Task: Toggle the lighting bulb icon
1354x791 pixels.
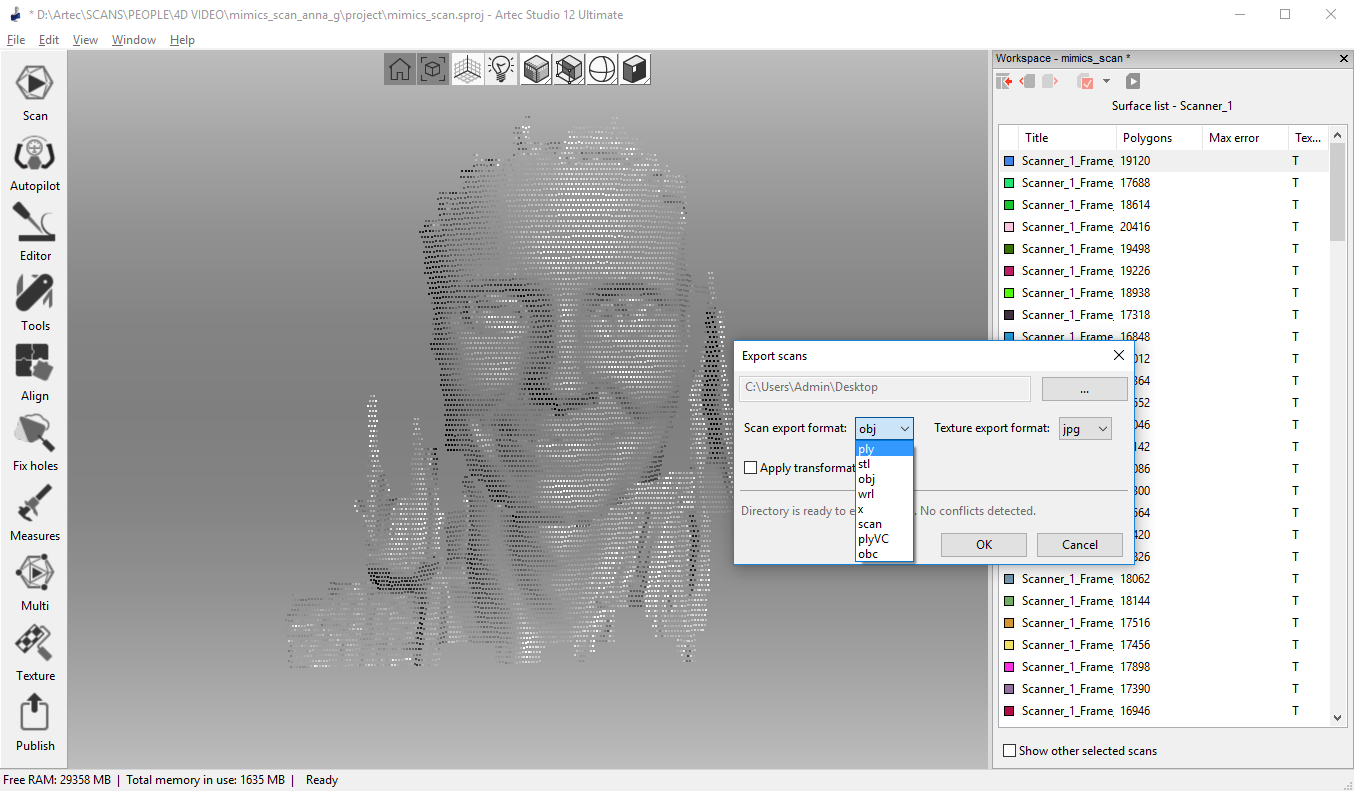Action: tap(501, 69)
